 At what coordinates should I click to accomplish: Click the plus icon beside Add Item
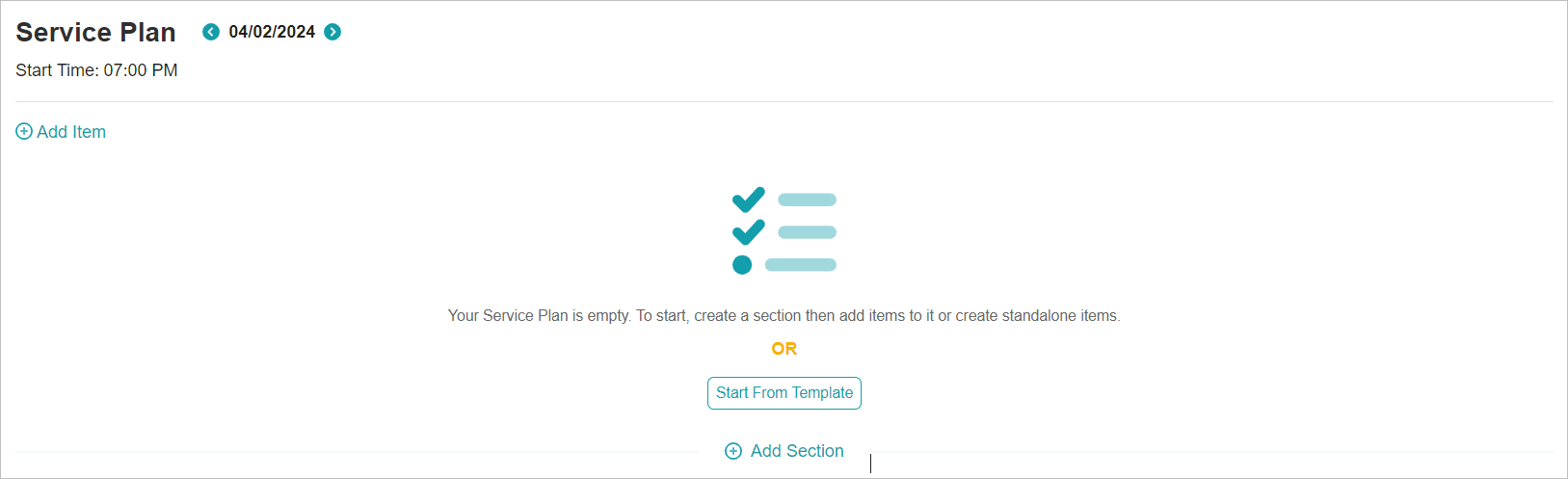24,132
